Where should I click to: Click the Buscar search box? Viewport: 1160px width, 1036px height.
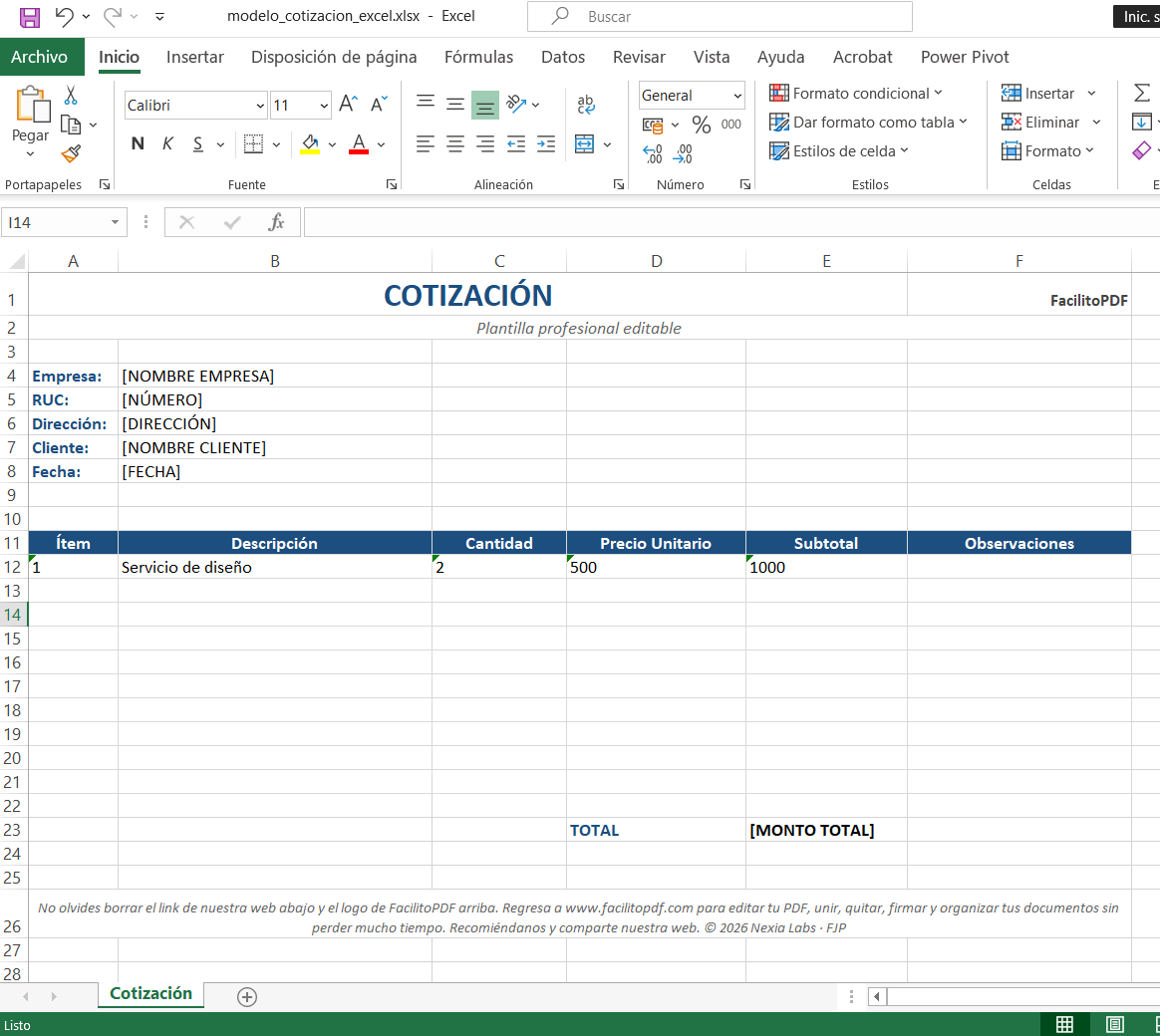tap(720, 16)
